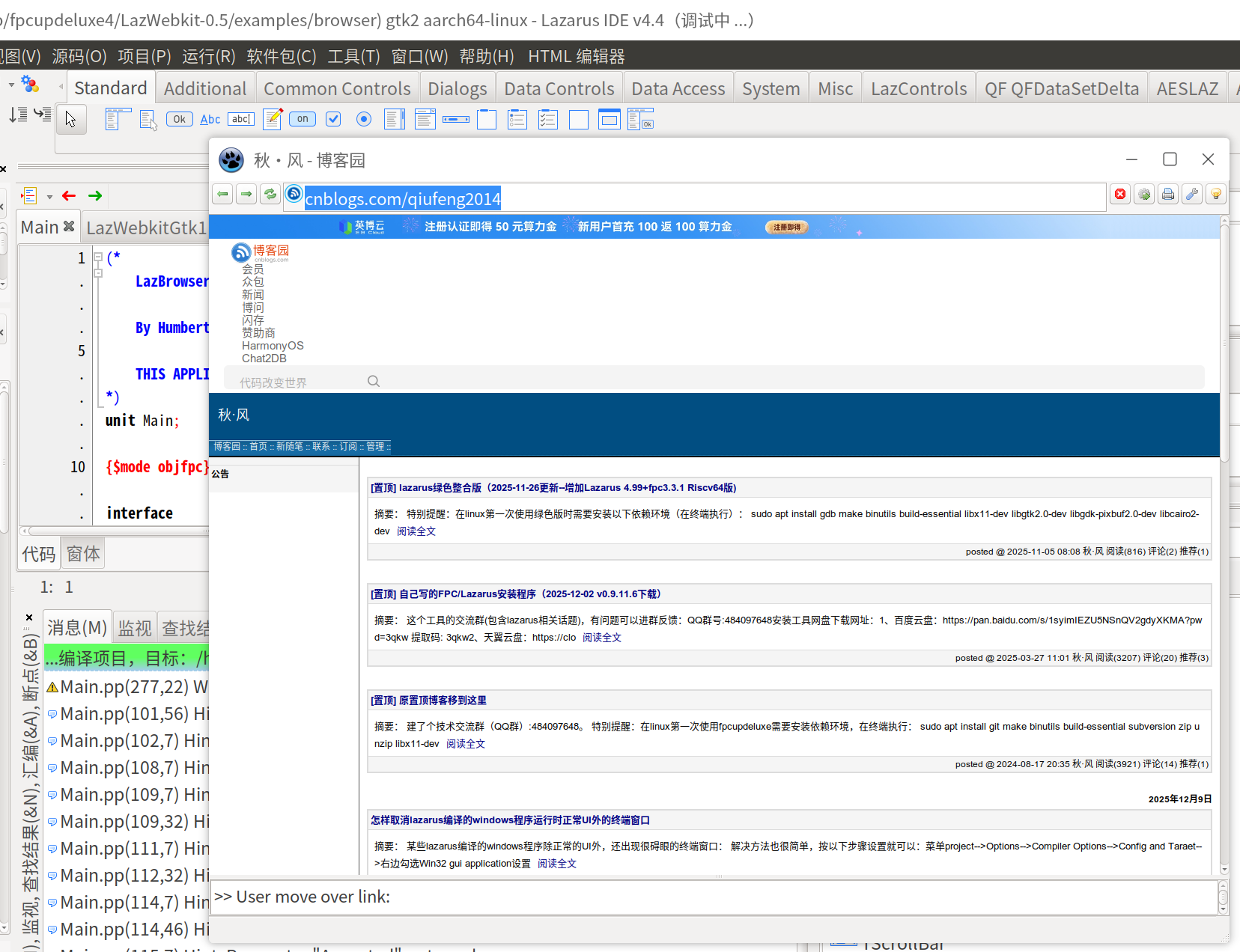Pick the TScrollBar component icon
The height and width of the screenshot is (952, 1240).
click(x=456, y=119)
